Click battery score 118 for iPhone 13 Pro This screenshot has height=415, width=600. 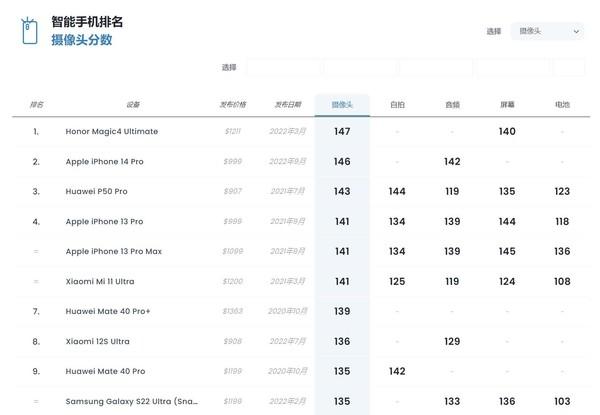(562, 221)
